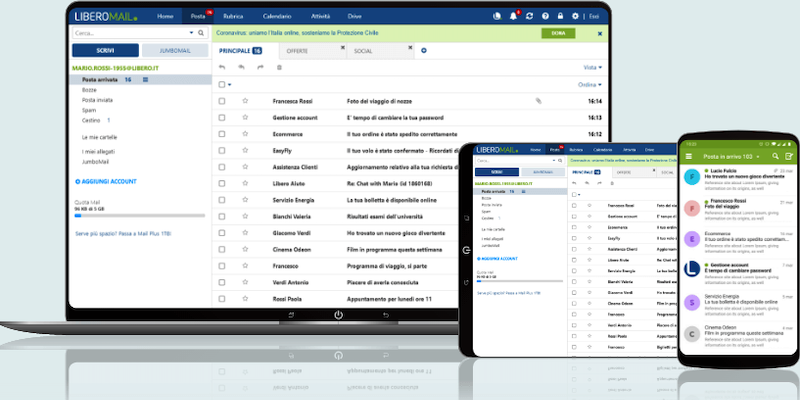Screen dimensions: 800x400
Task: Expand the Vista dropdown on the laptop
Action: [592, 68]
